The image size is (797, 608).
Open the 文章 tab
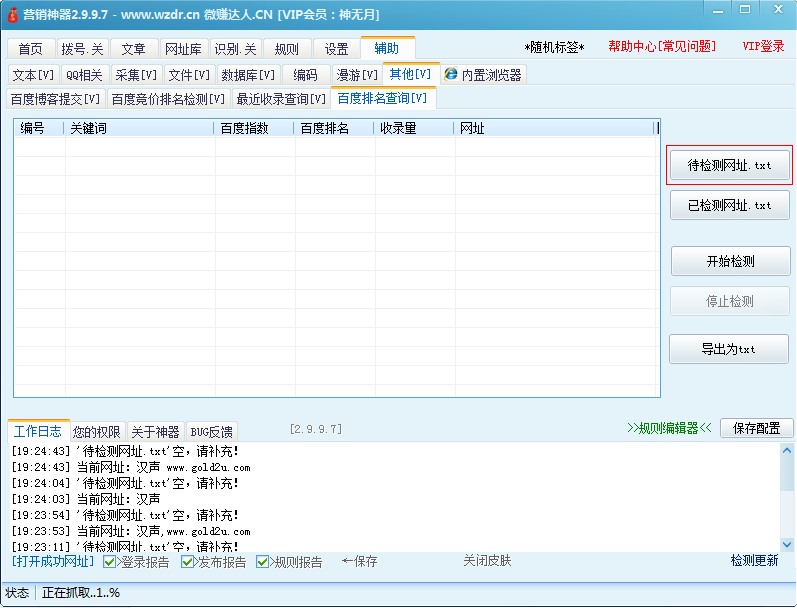coord(134,49)
